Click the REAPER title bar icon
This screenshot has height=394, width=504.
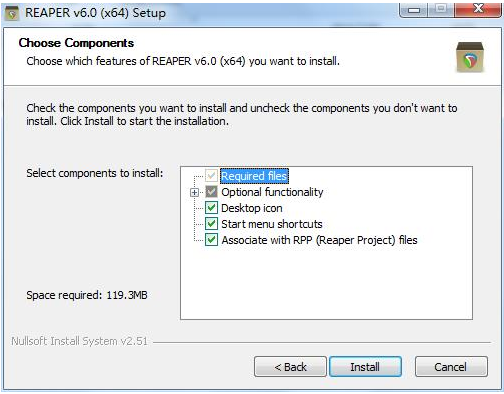point(12,14)
